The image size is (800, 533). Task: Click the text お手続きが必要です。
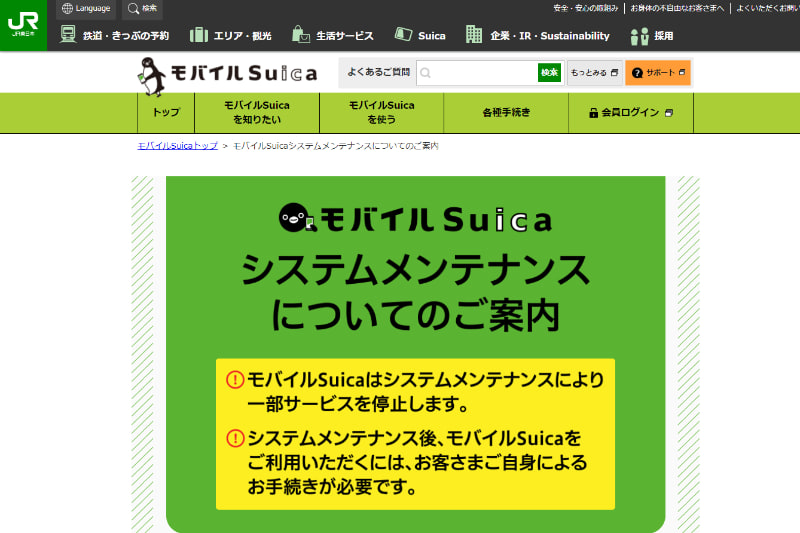(332, 487)
